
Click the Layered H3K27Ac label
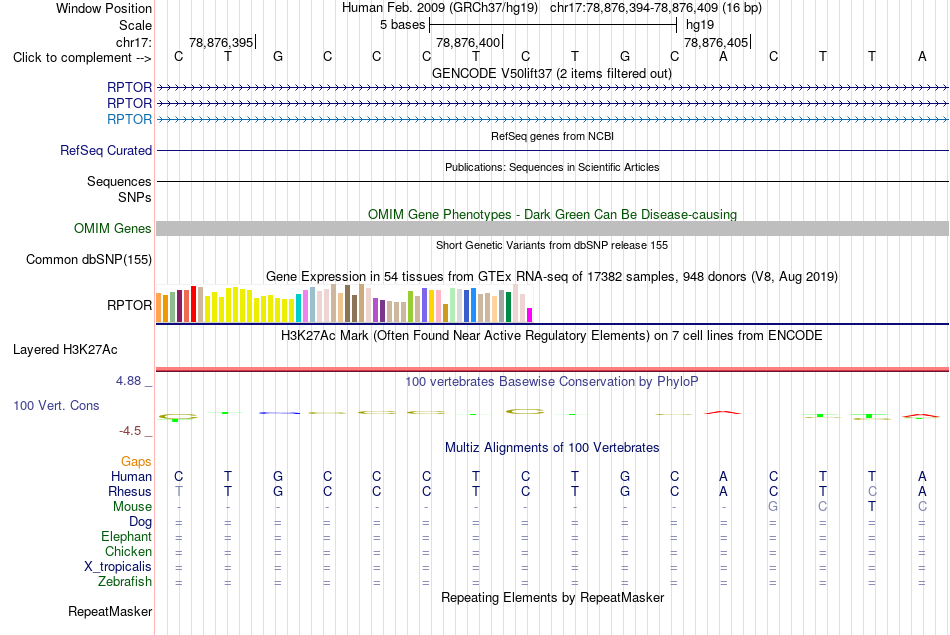pos(65,350)
